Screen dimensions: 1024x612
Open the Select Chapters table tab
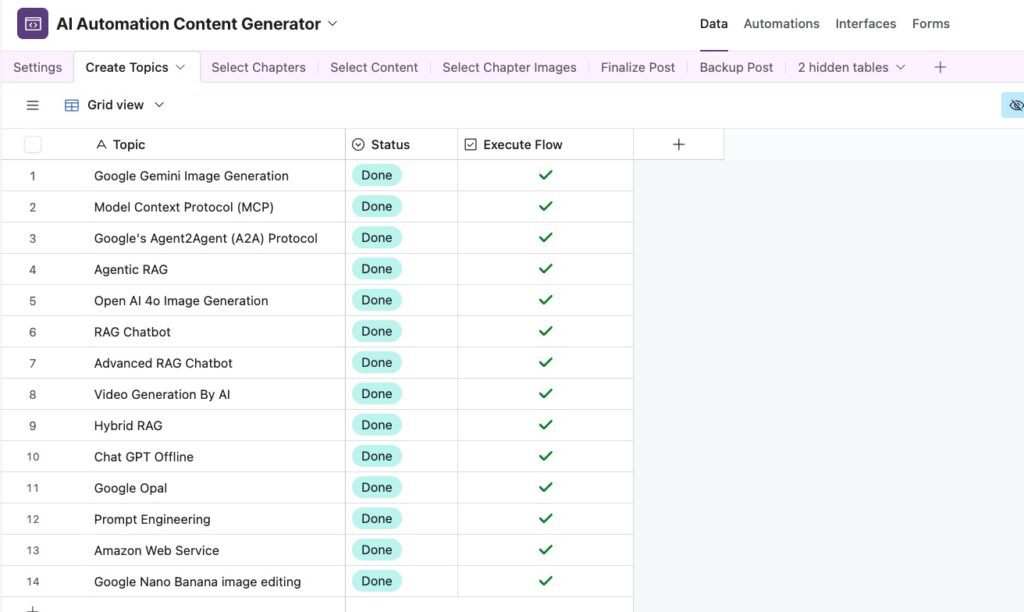(x=258, y=67)
